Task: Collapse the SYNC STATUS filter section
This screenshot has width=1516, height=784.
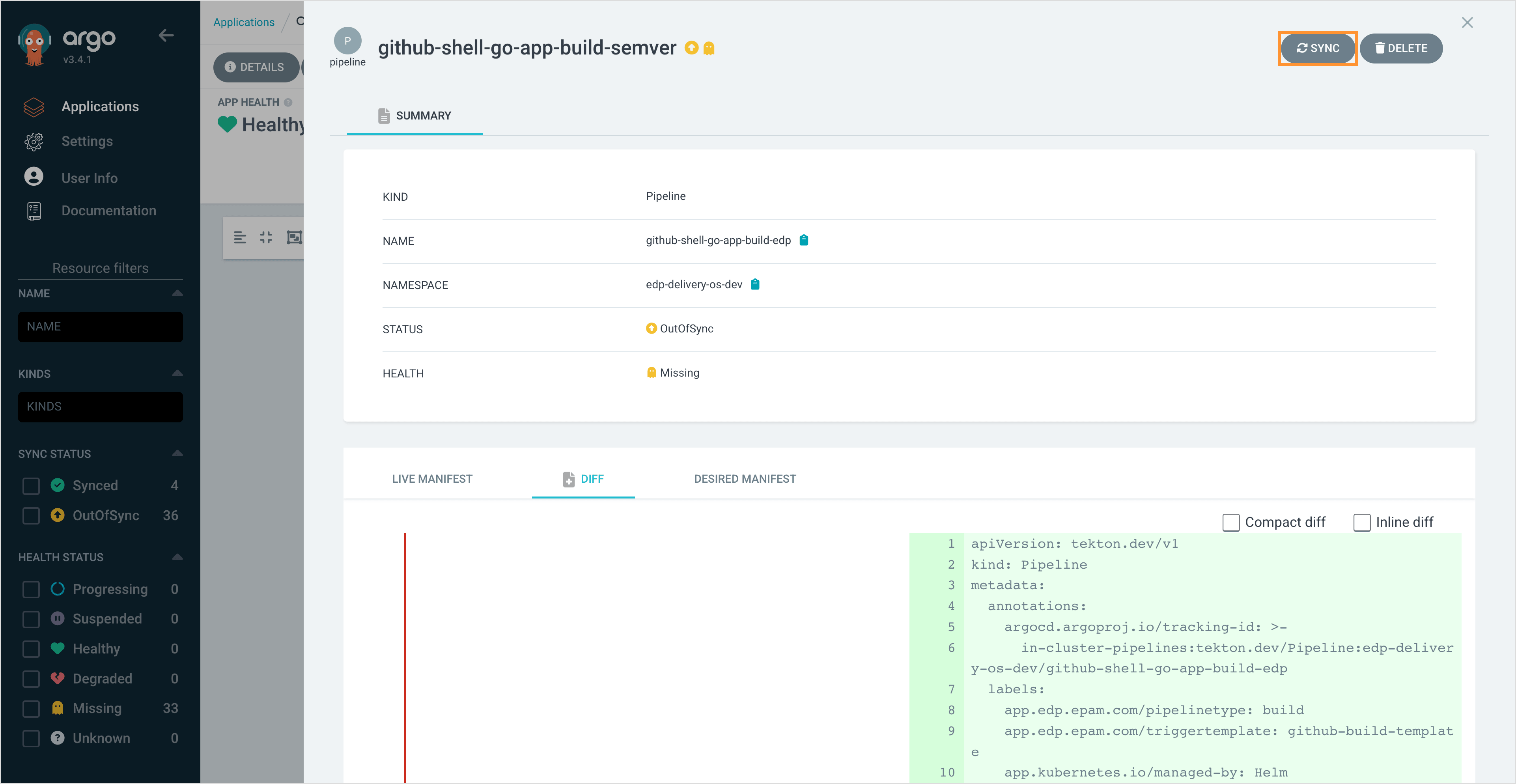Action: 177,453
